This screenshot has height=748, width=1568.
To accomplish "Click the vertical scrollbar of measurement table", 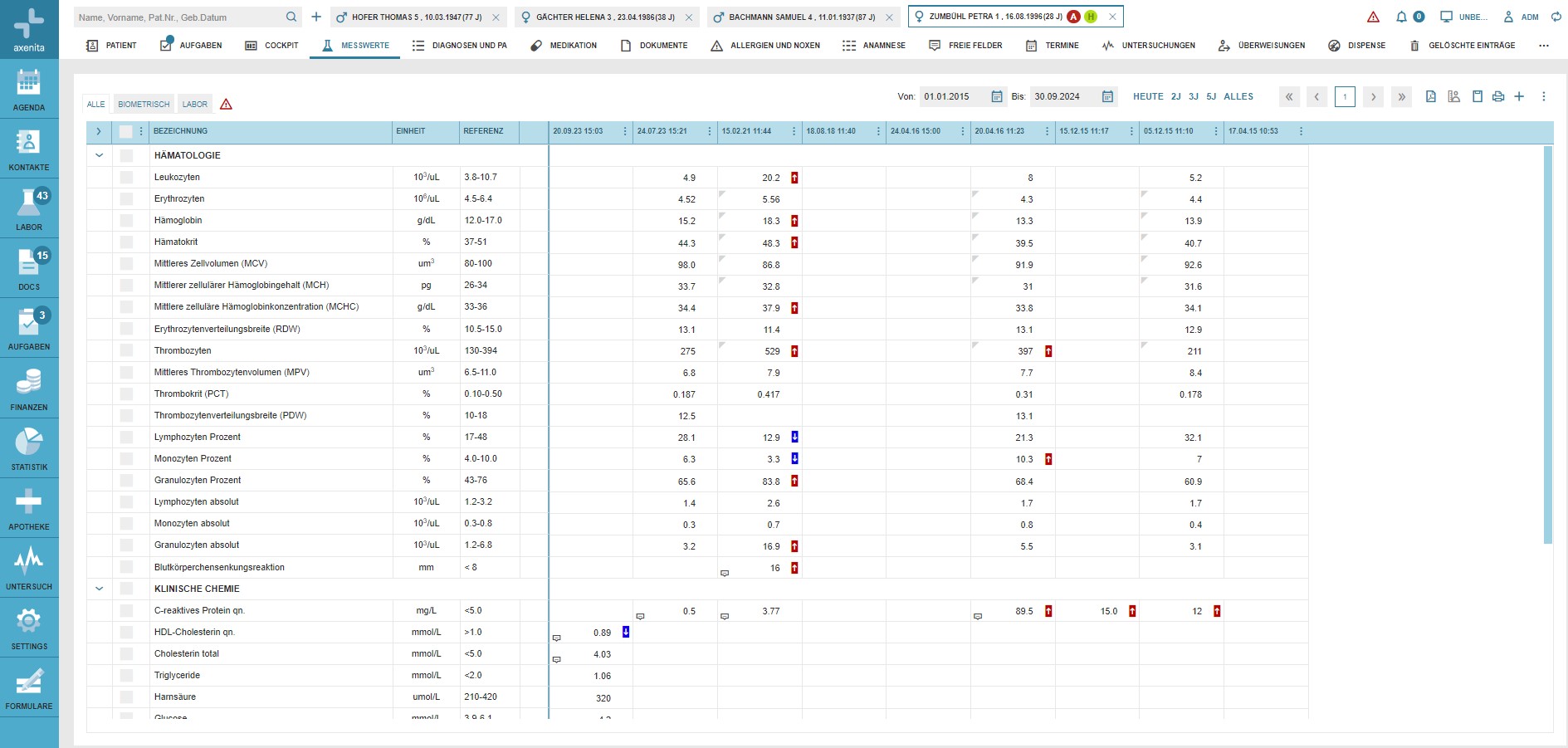I will tap(1547, 345).
